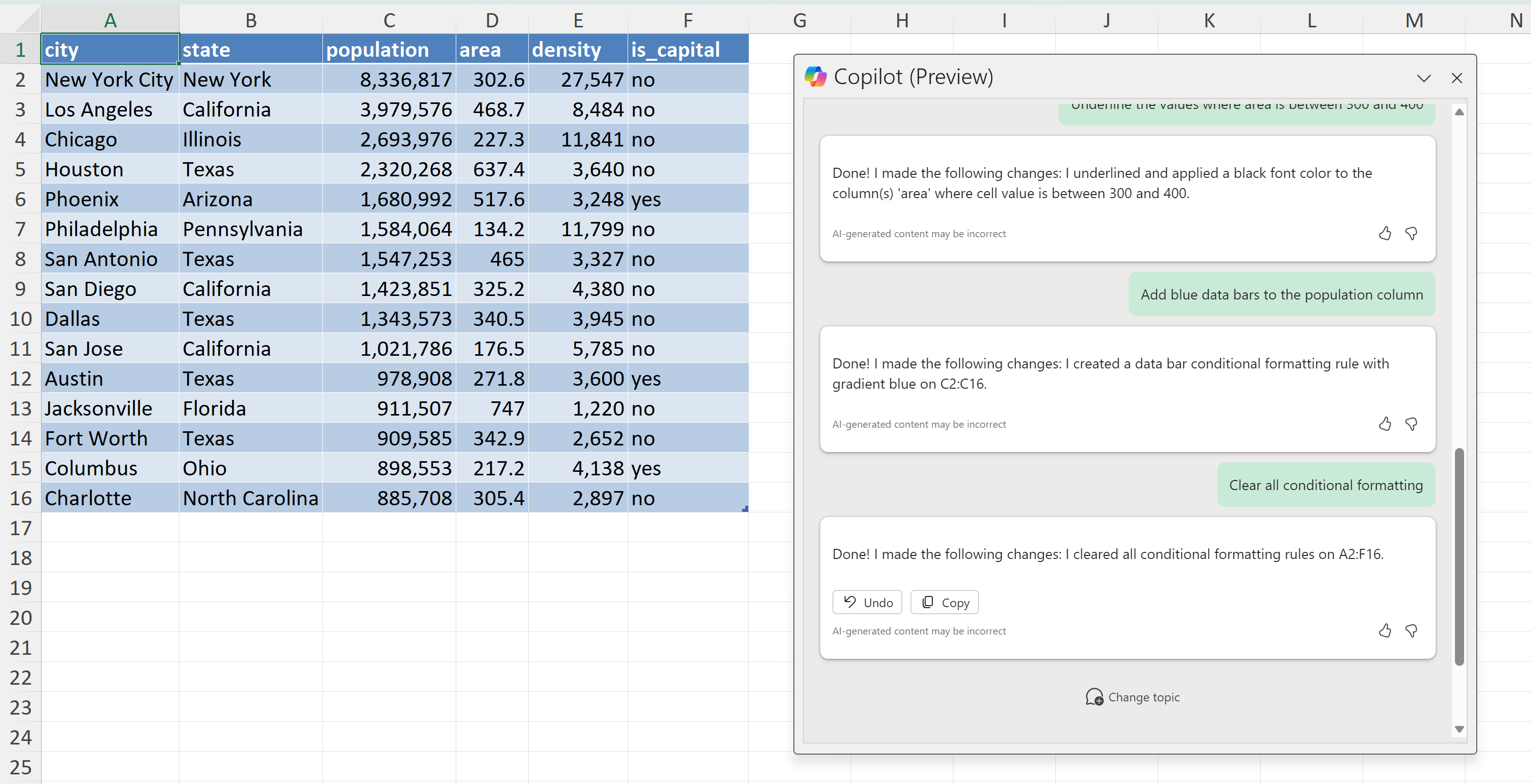Viewport: 1531px width, 784px height.
Task: Select column C header
Action: (389, 20)
